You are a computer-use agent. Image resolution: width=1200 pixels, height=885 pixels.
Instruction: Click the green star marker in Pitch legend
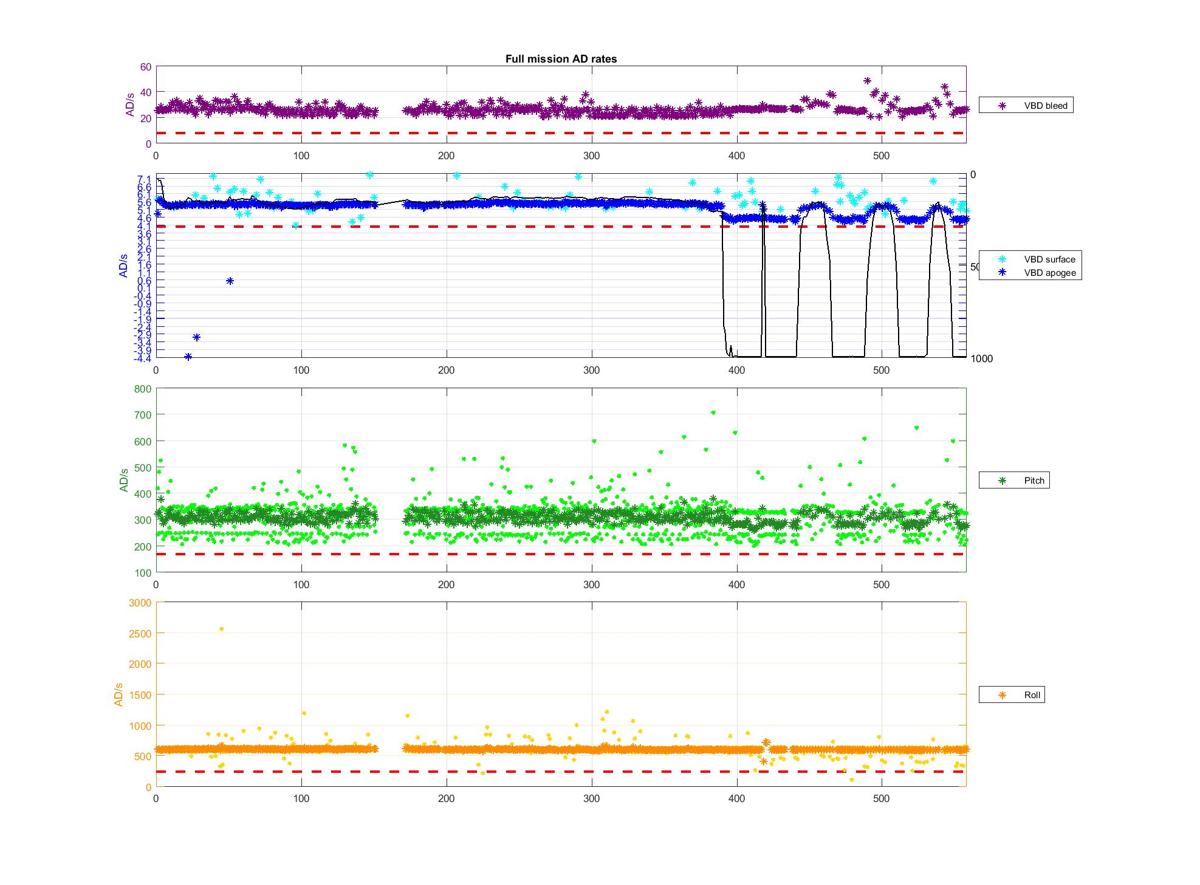coord(1003,481)
